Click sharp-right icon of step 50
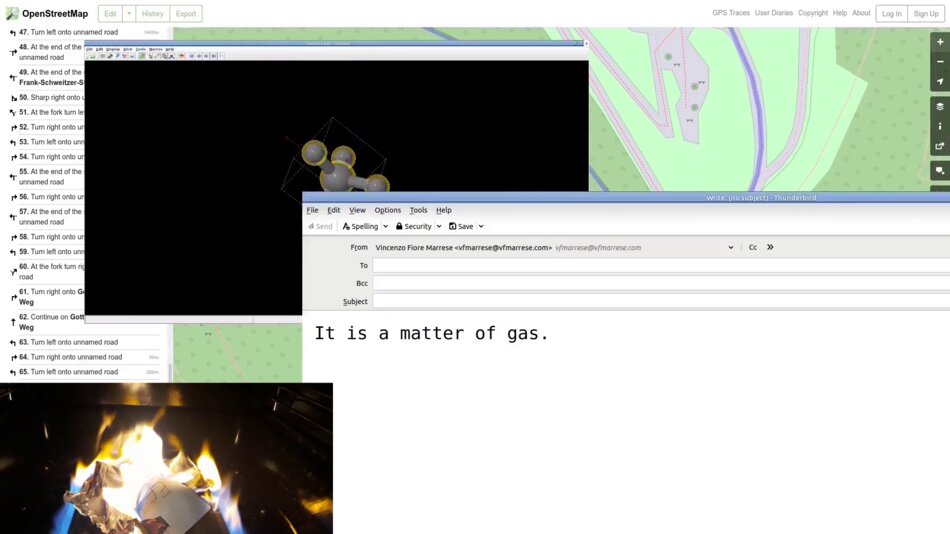Screen dimensions: 950x534 tap(13, 98)
